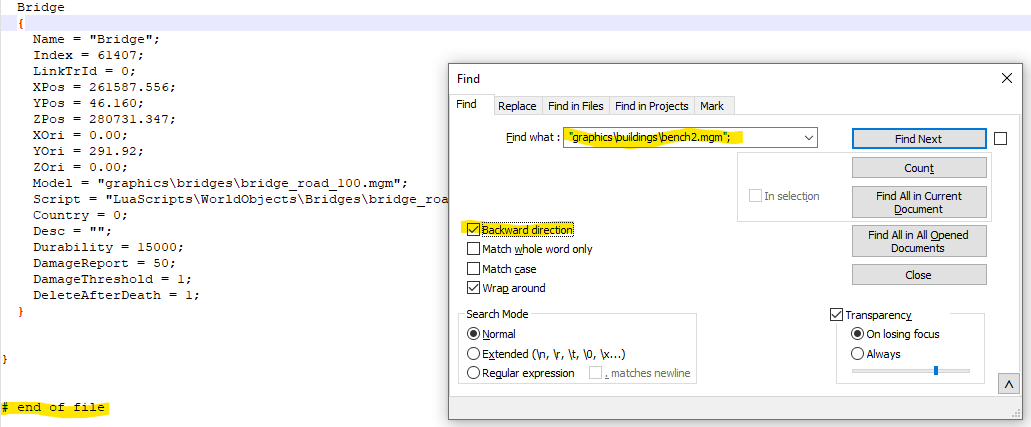The width and height of the screenshot is (1031, 427).
Task: Click the Durability = 15000 line
Action: [108, 247]
